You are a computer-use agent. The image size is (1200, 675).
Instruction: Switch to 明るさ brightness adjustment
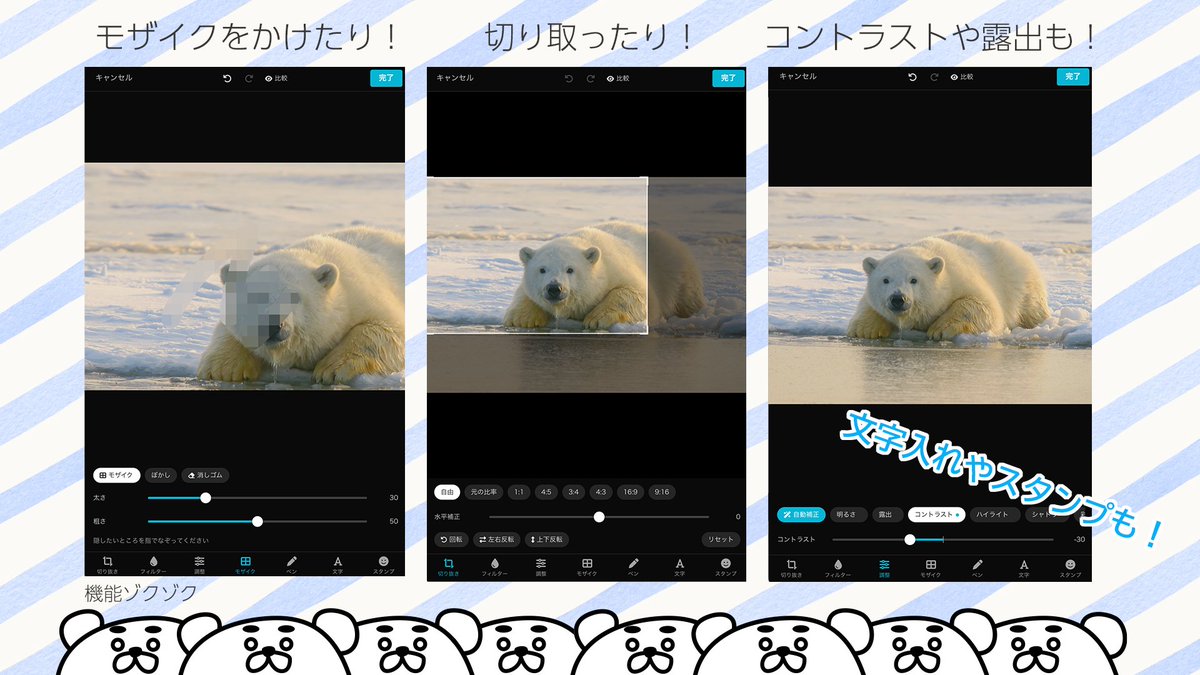tap(847, 515)
